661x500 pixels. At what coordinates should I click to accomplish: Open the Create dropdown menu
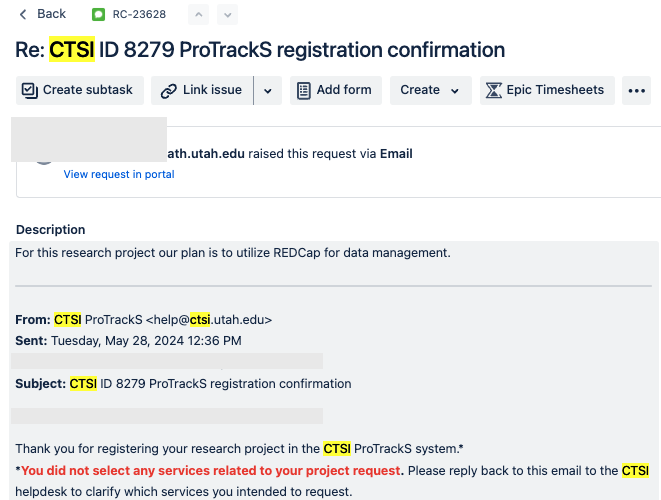[430, 90]
